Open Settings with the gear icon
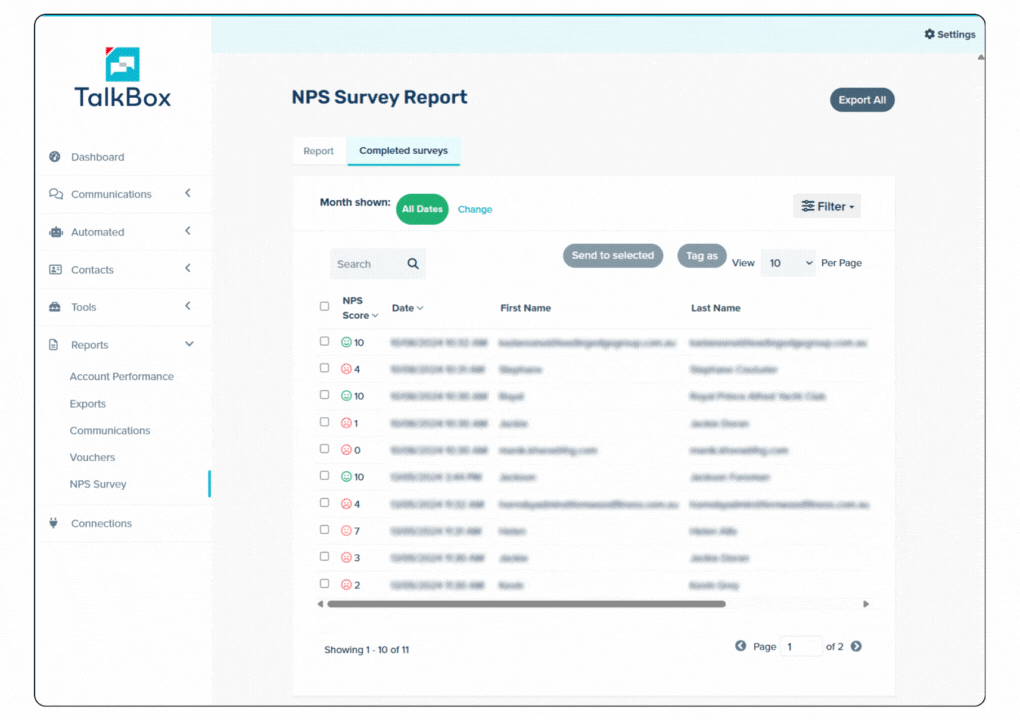Screen dimensions: 1020x720 pyautogui.click(x=929, y=34)
